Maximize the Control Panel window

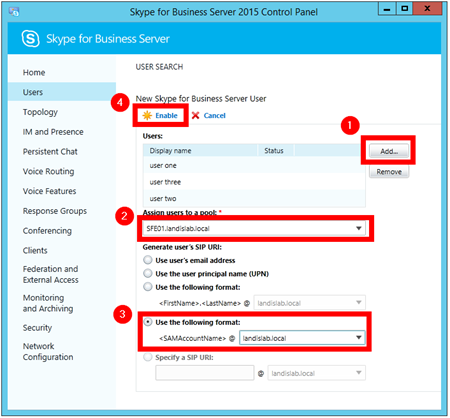point(404,9)
